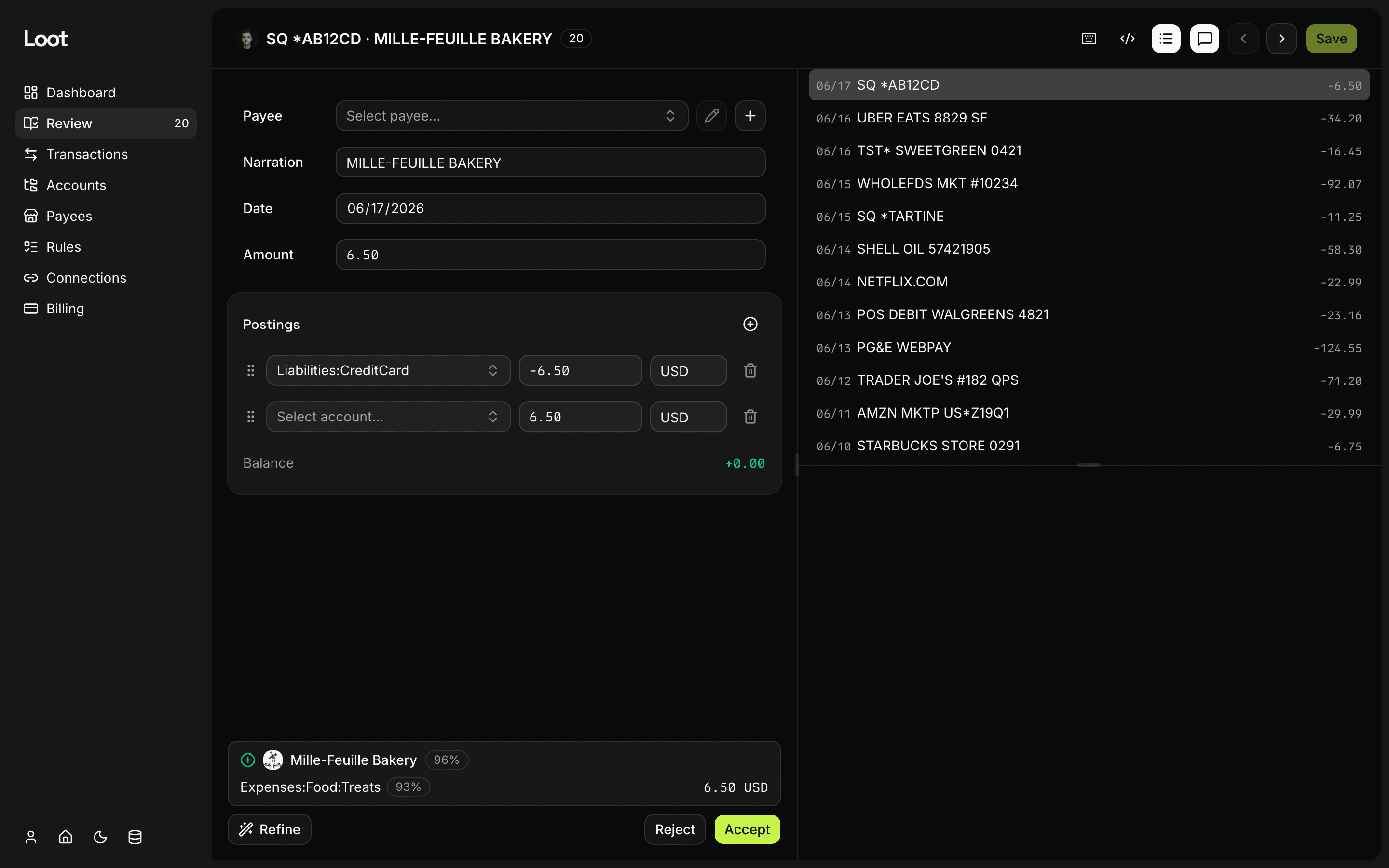
Task: Open Dashboard in sidebar
Action: click(106, 93)
